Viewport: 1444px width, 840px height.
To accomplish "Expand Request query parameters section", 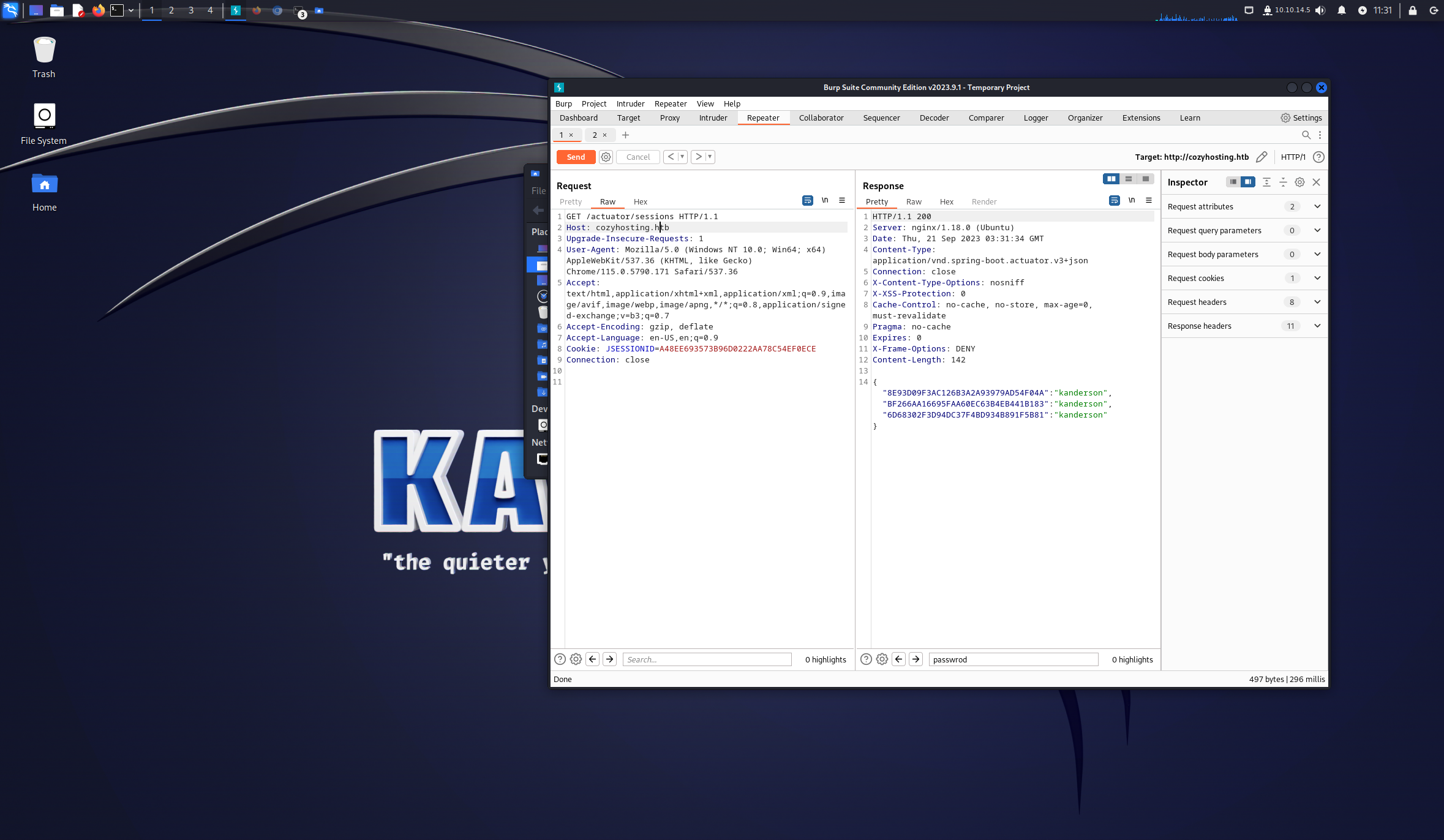I will point(1244,230).
